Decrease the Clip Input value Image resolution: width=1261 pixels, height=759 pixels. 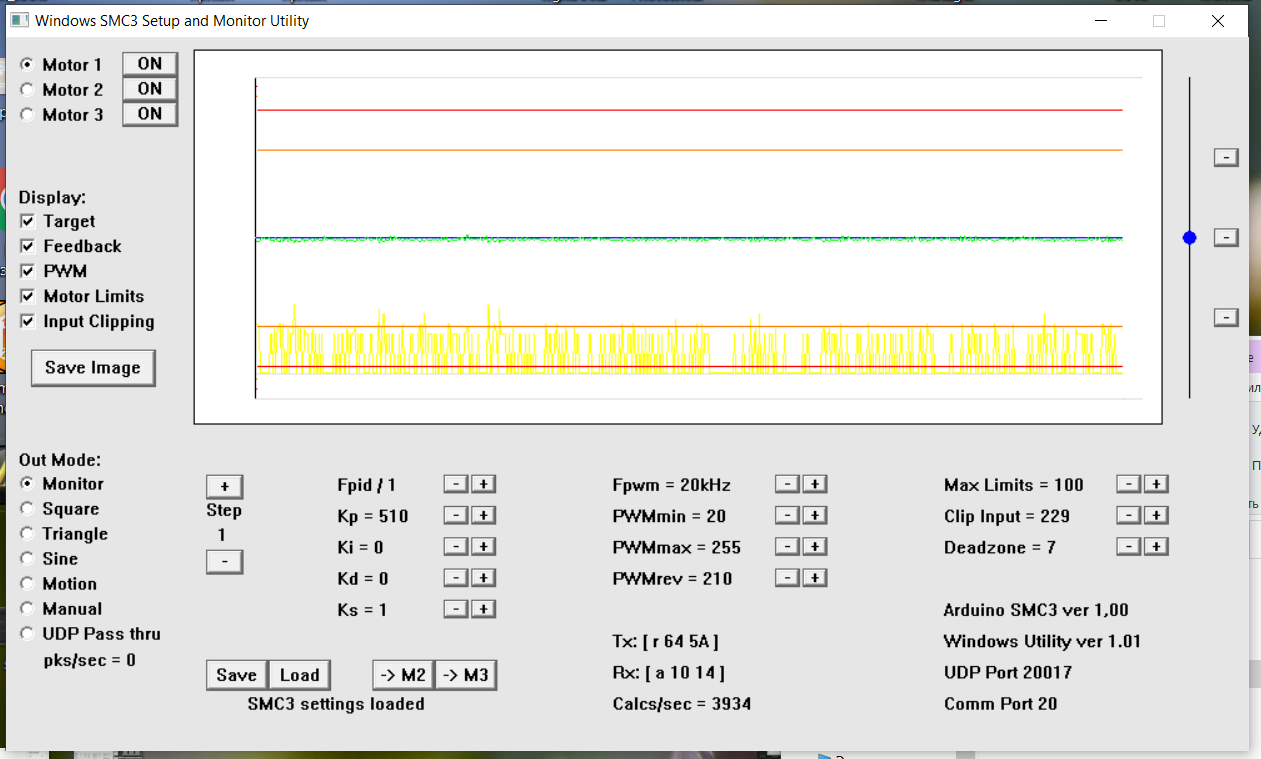tap(1128, 515)
